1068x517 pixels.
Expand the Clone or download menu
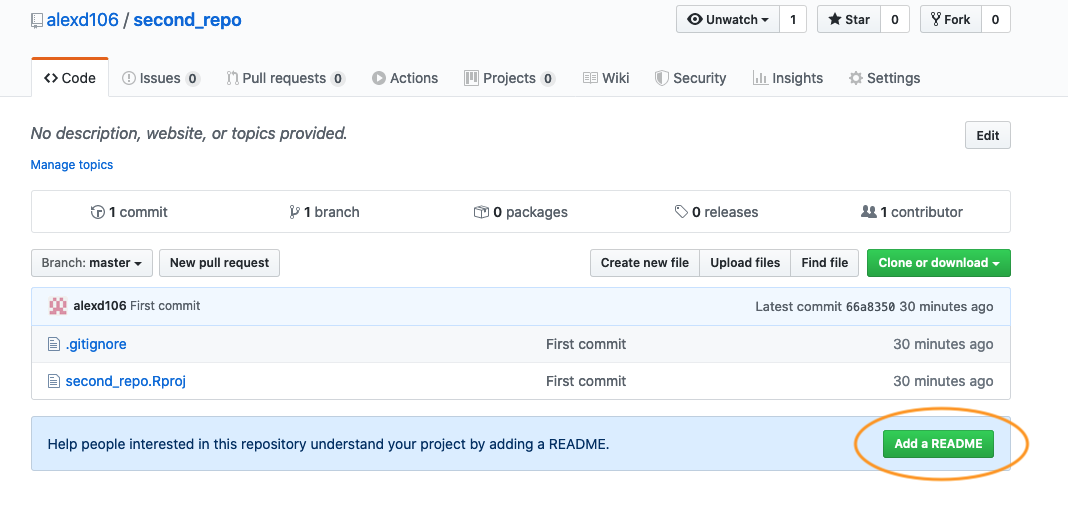coord(938,263)
